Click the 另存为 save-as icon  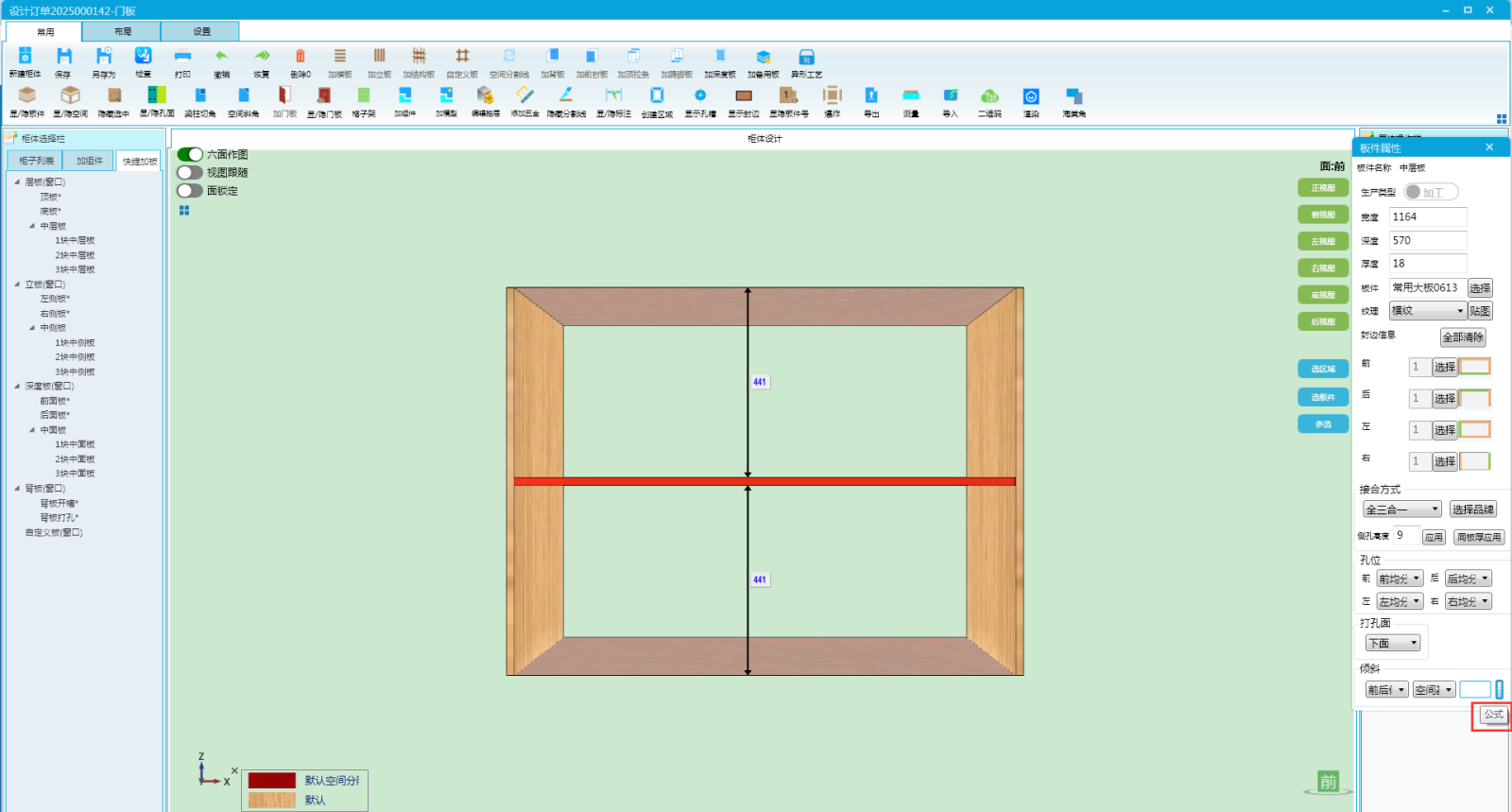tap(104, 57)
